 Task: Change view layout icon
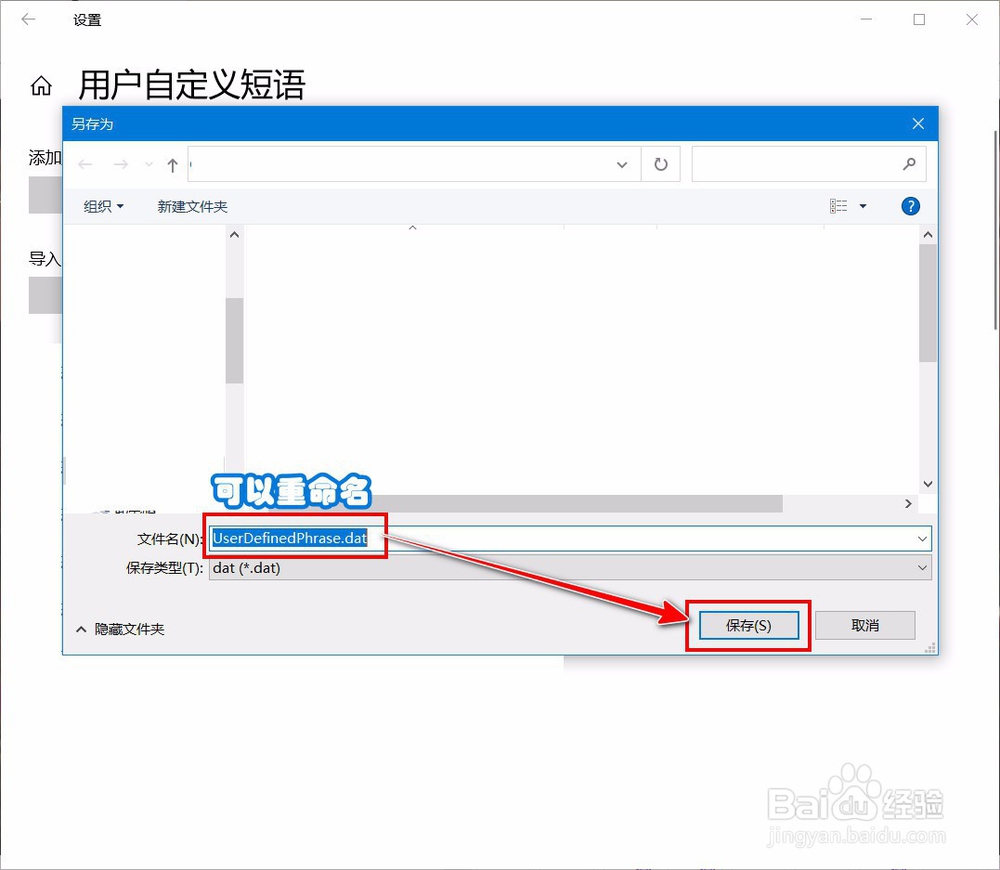(839, 206)
